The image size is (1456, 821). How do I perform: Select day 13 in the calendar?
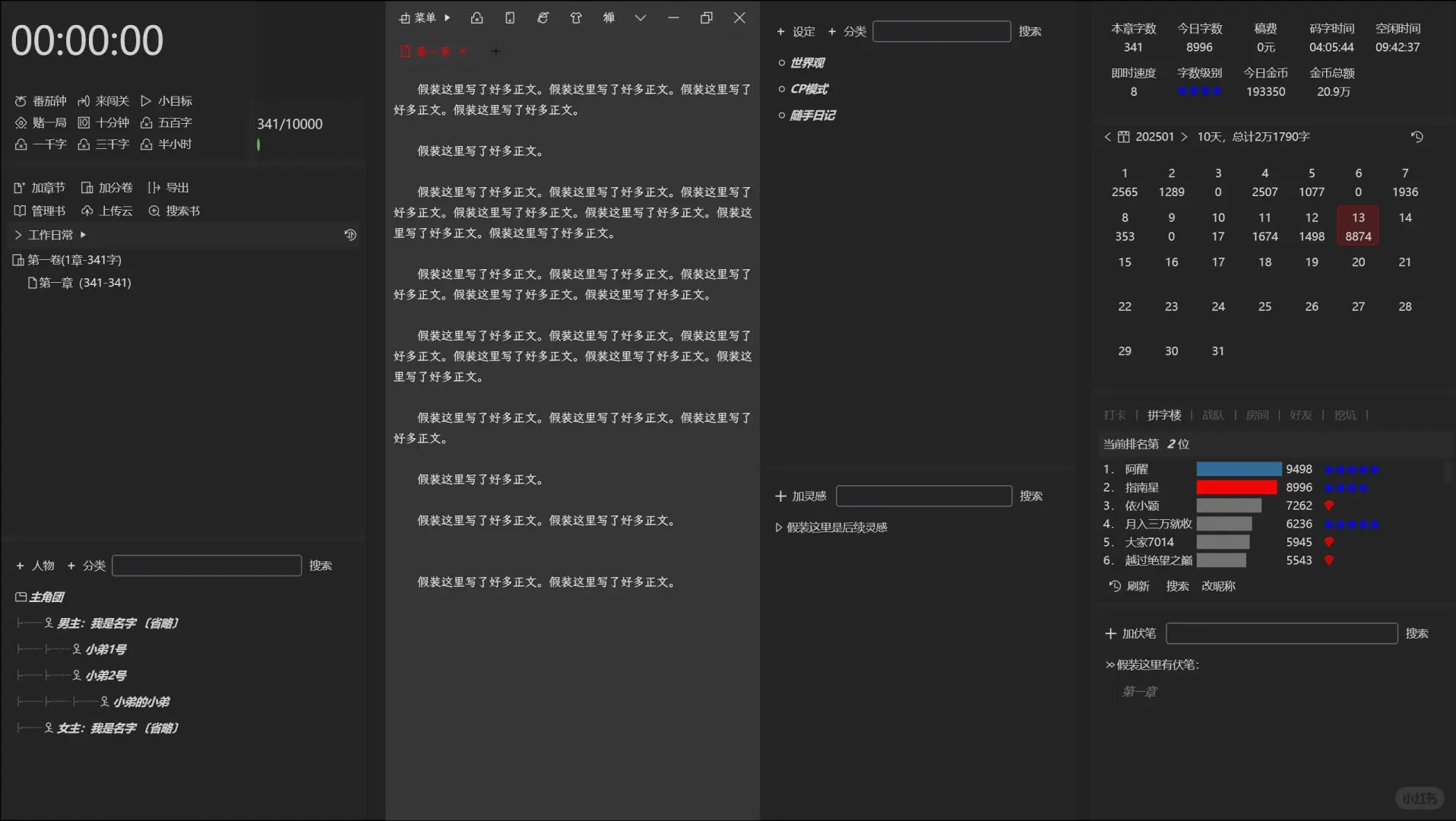1358,227
